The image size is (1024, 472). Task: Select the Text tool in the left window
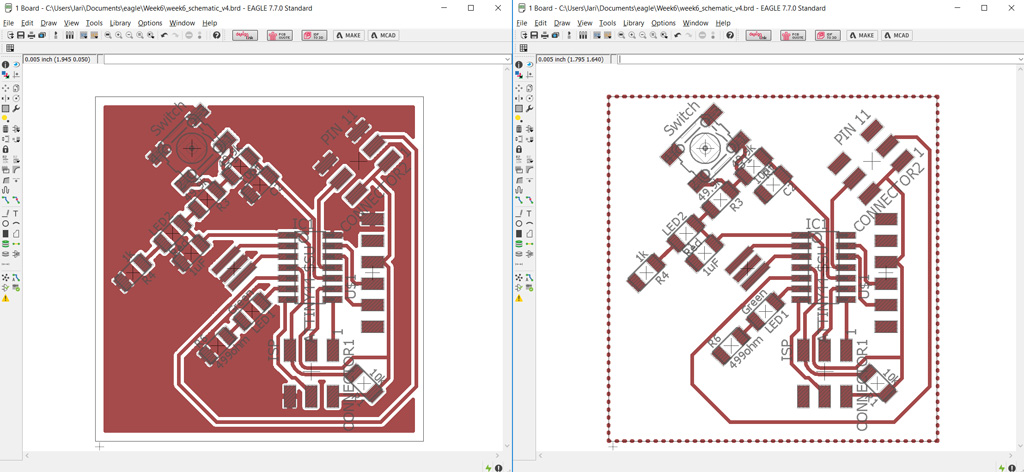coord(16,213)
